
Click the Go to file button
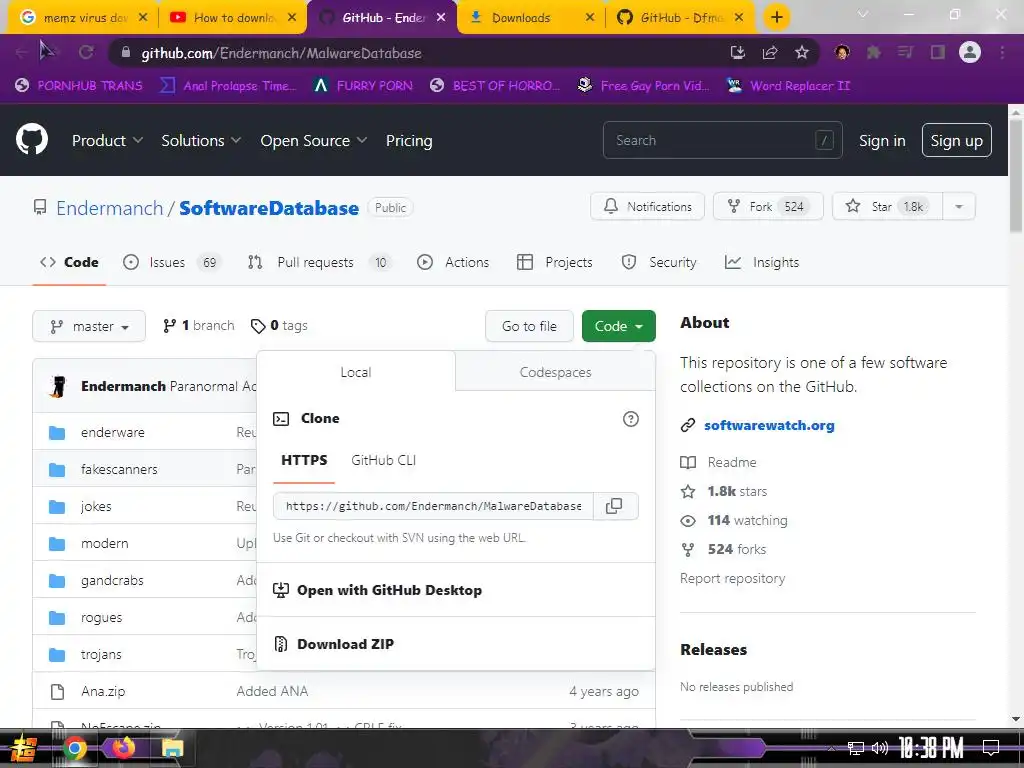pyautogui.click(x=529, y=326)
